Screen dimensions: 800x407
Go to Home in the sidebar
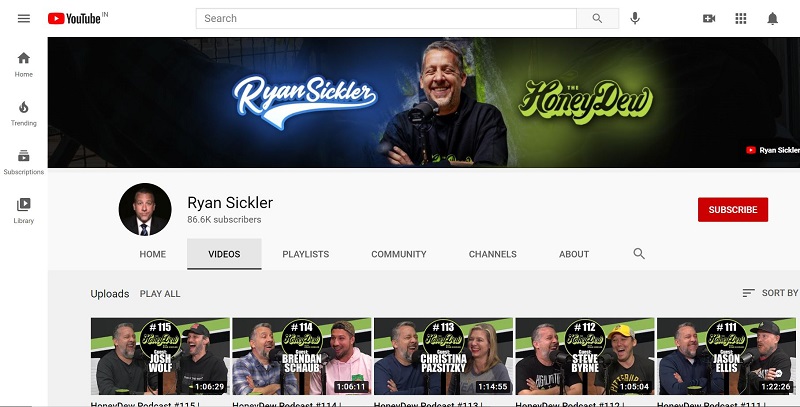point(23,64)
